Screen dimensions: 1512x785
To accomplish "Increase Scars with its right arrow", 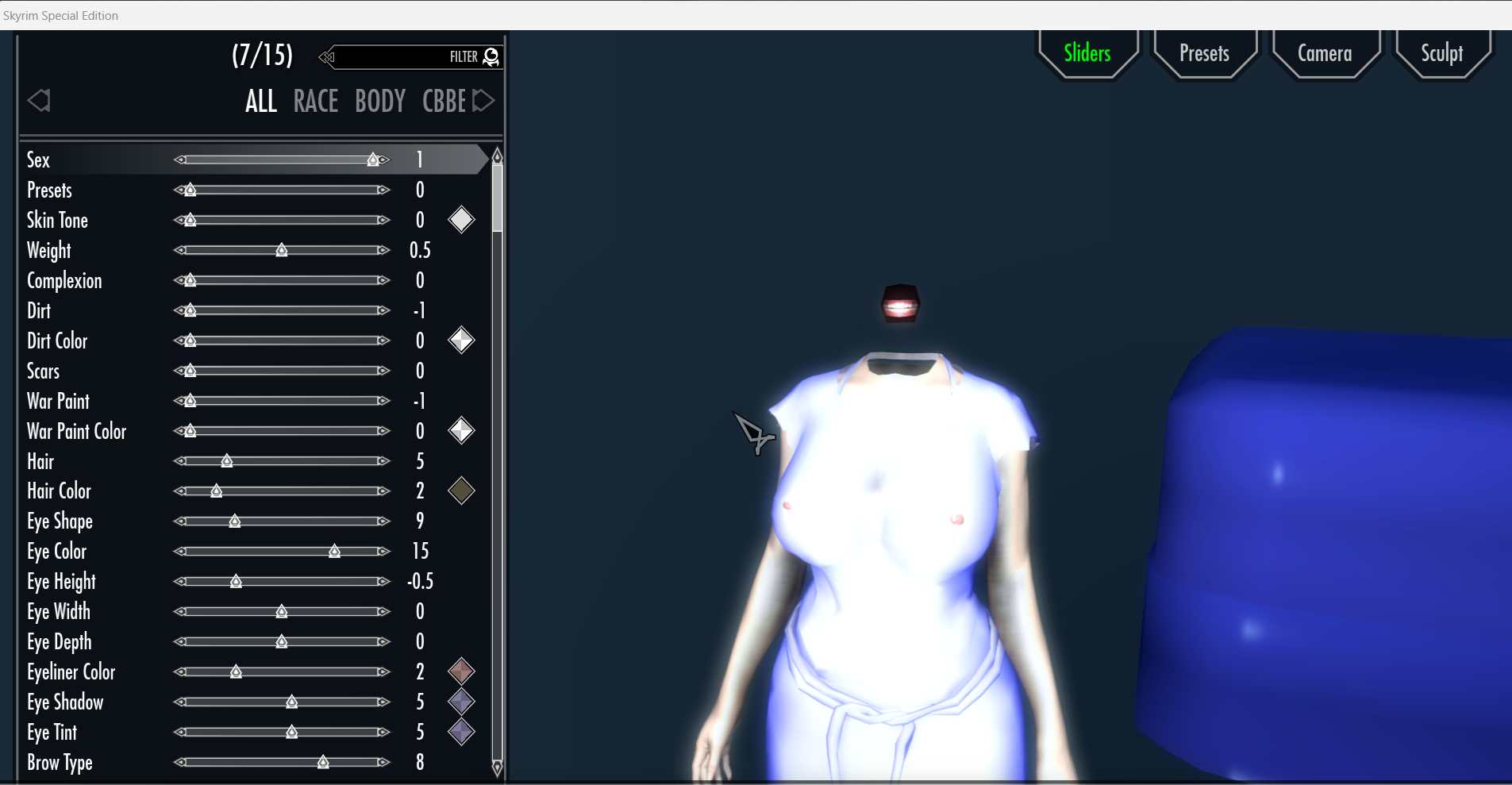I will point(384,371).
